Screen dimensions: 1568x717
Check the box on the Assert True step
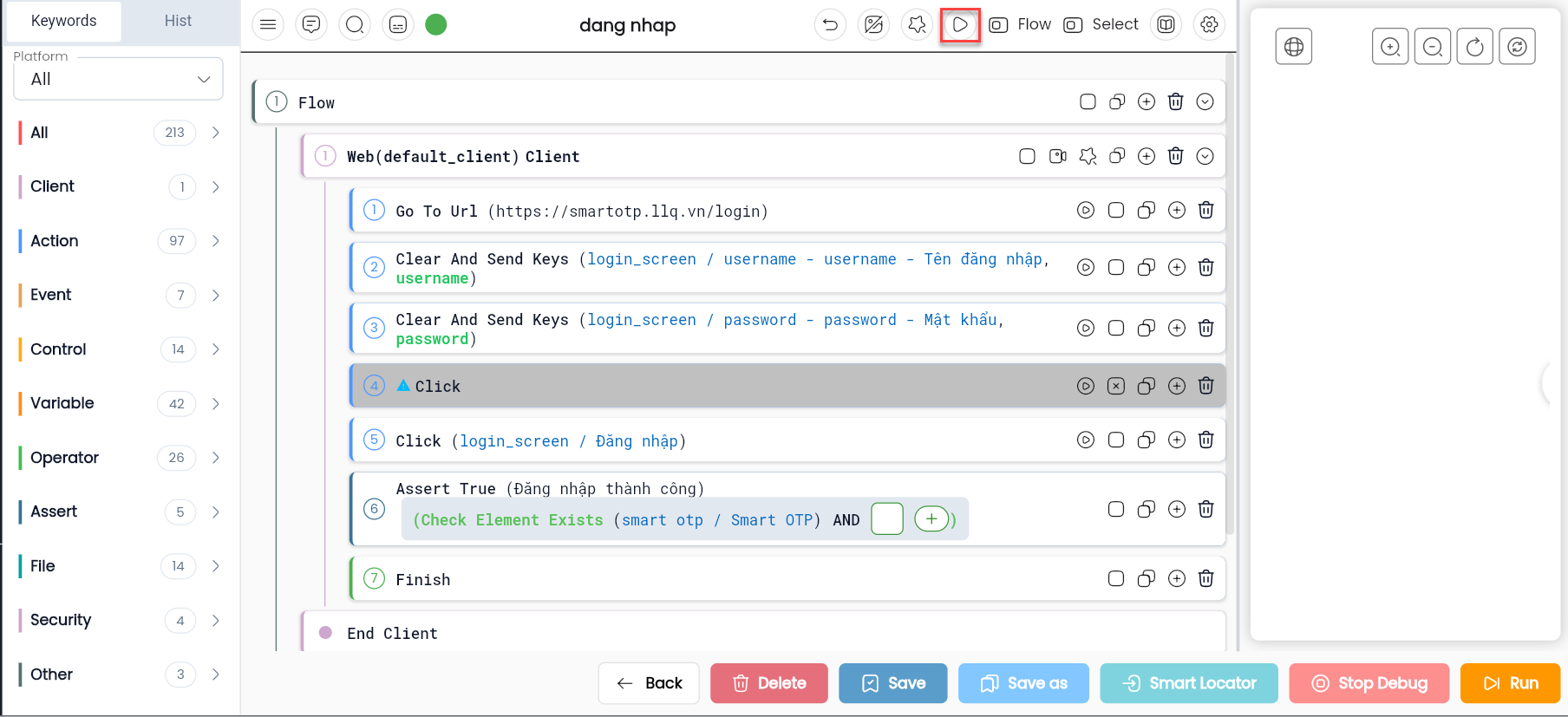click(x=1116, y=509)
